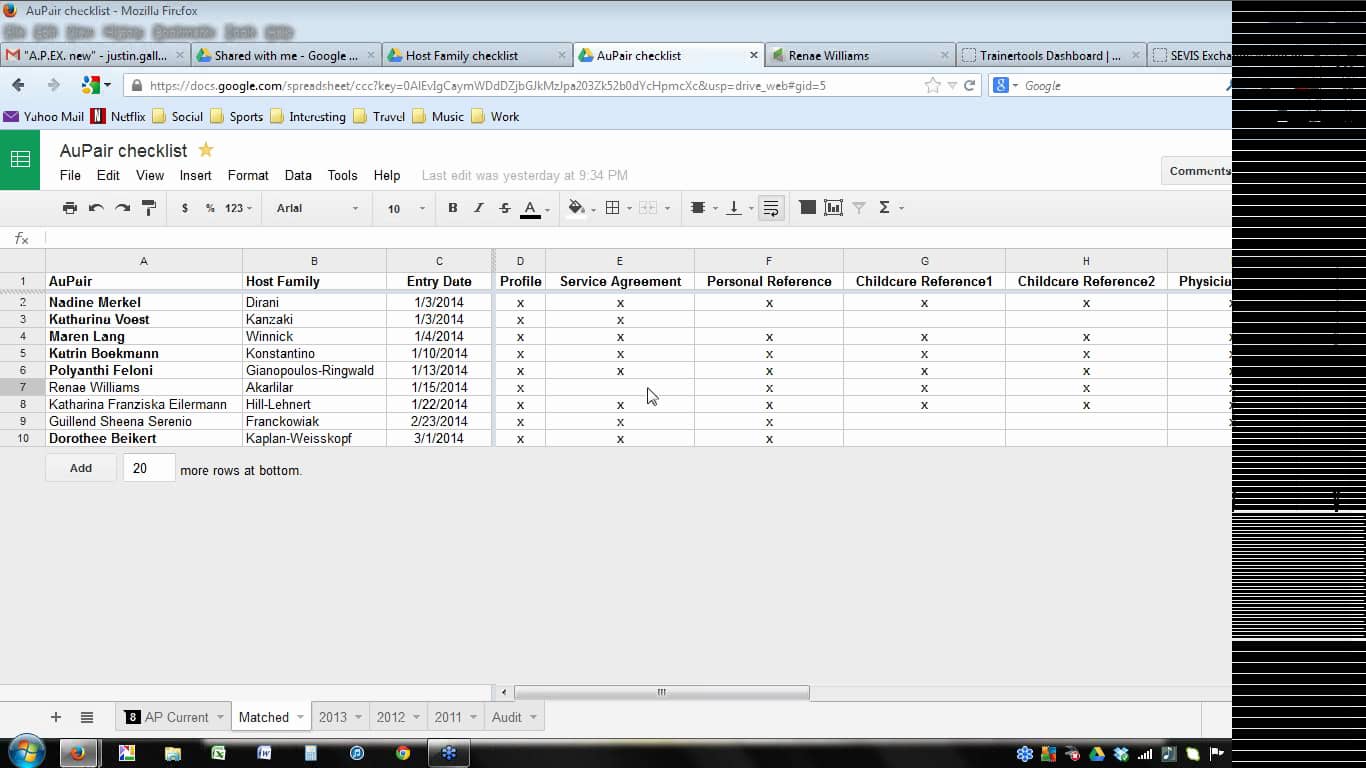Open the horizontal align options
This screenshot has height=768, width=1366.
[x=702, y=208]
